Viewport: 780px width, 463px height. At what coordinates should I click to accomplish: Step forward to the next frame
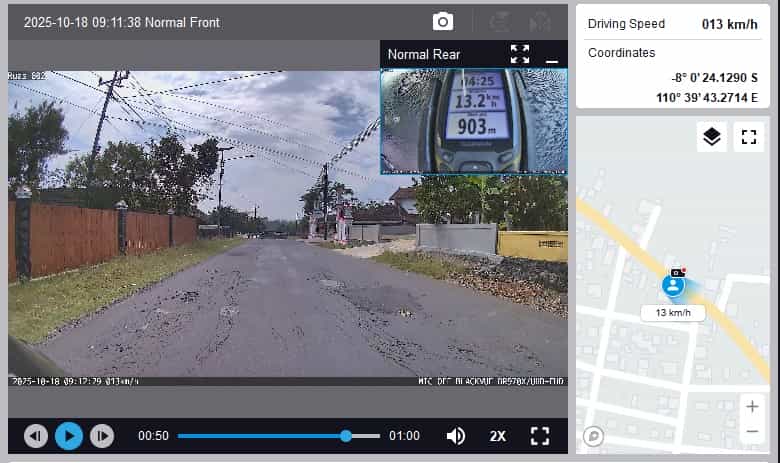(102, 436)
